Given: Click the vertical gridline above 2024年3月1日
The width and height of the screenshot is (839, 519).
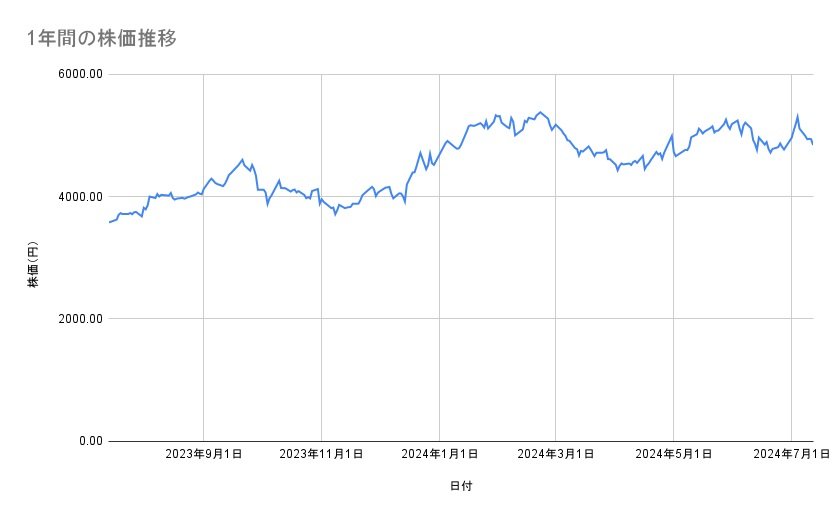Looking at the screenshot, I should 556,300.
